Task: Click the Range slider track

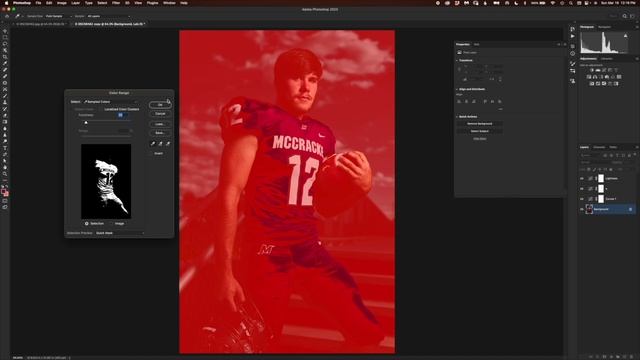Action: pos(105,136)
